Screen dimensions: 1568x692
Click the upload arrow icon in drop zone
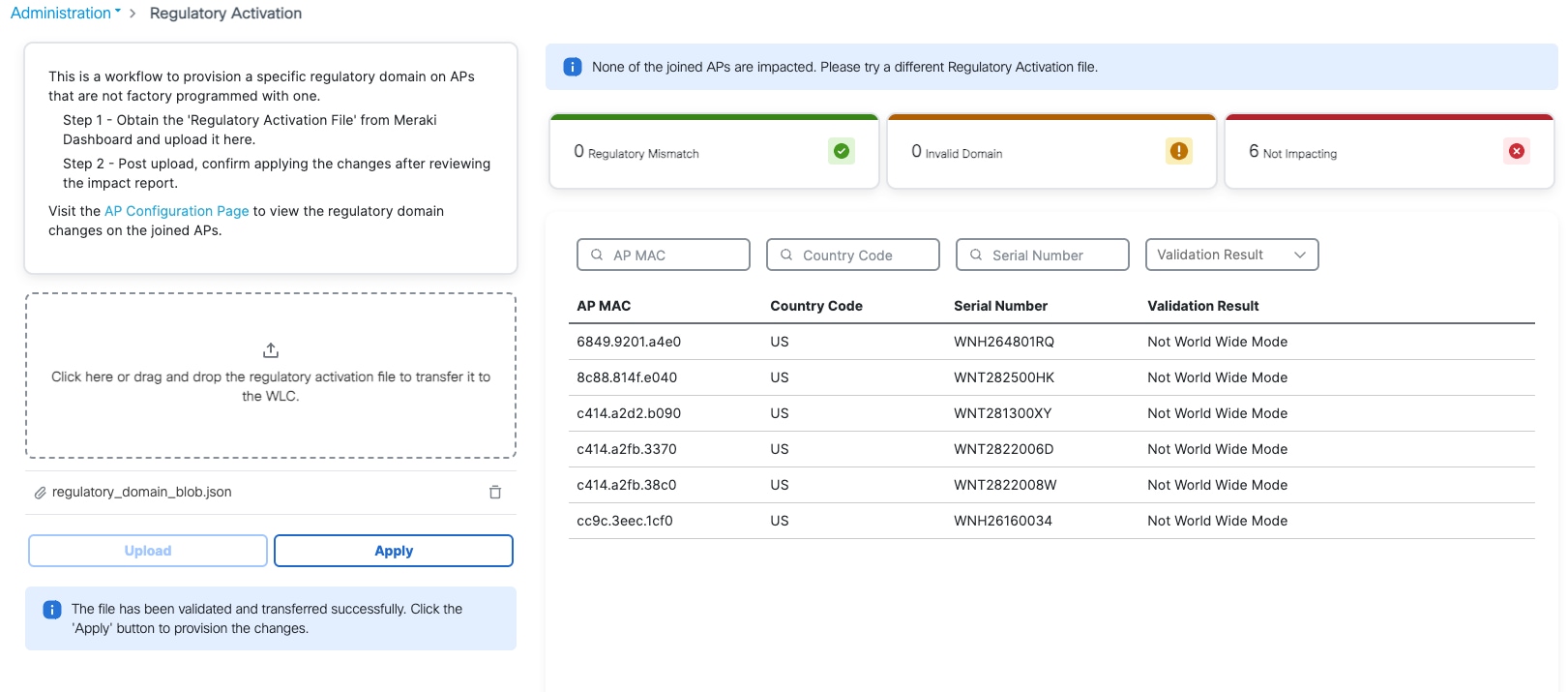(271, 349)
